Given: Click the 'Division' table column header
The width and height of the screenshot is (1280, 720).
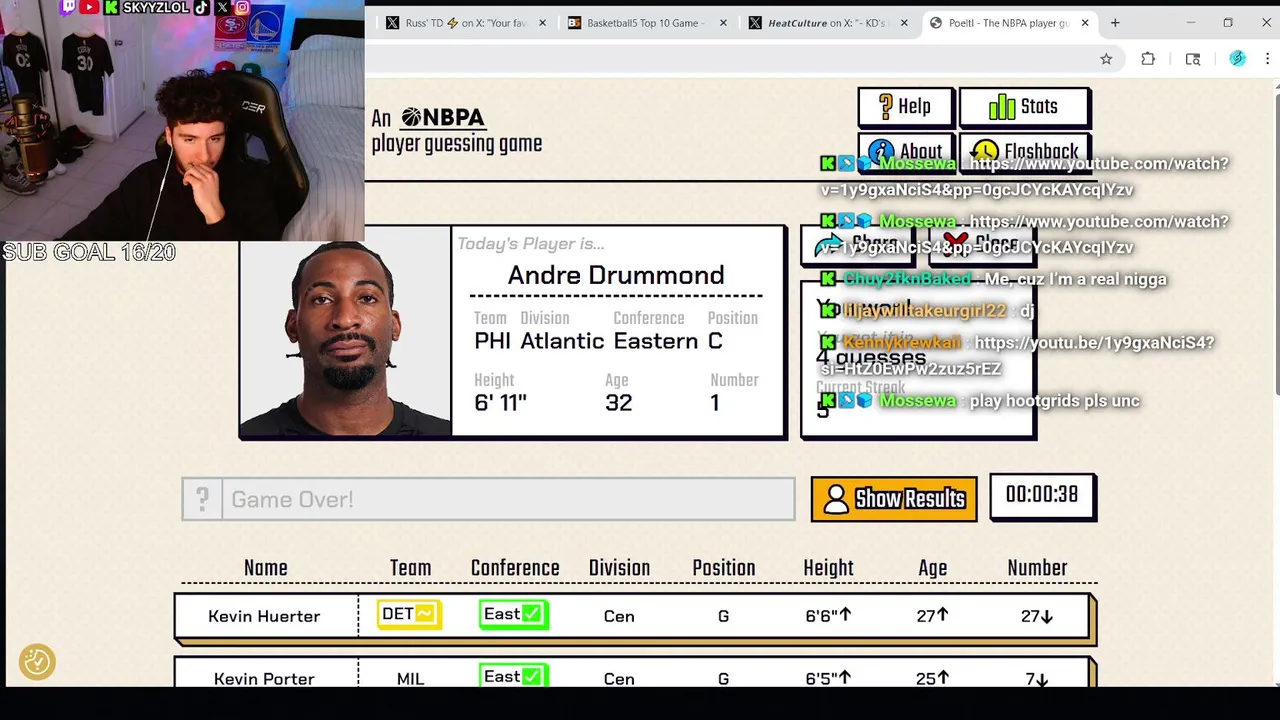Looking at the screenshot, I should pos(619,568).
